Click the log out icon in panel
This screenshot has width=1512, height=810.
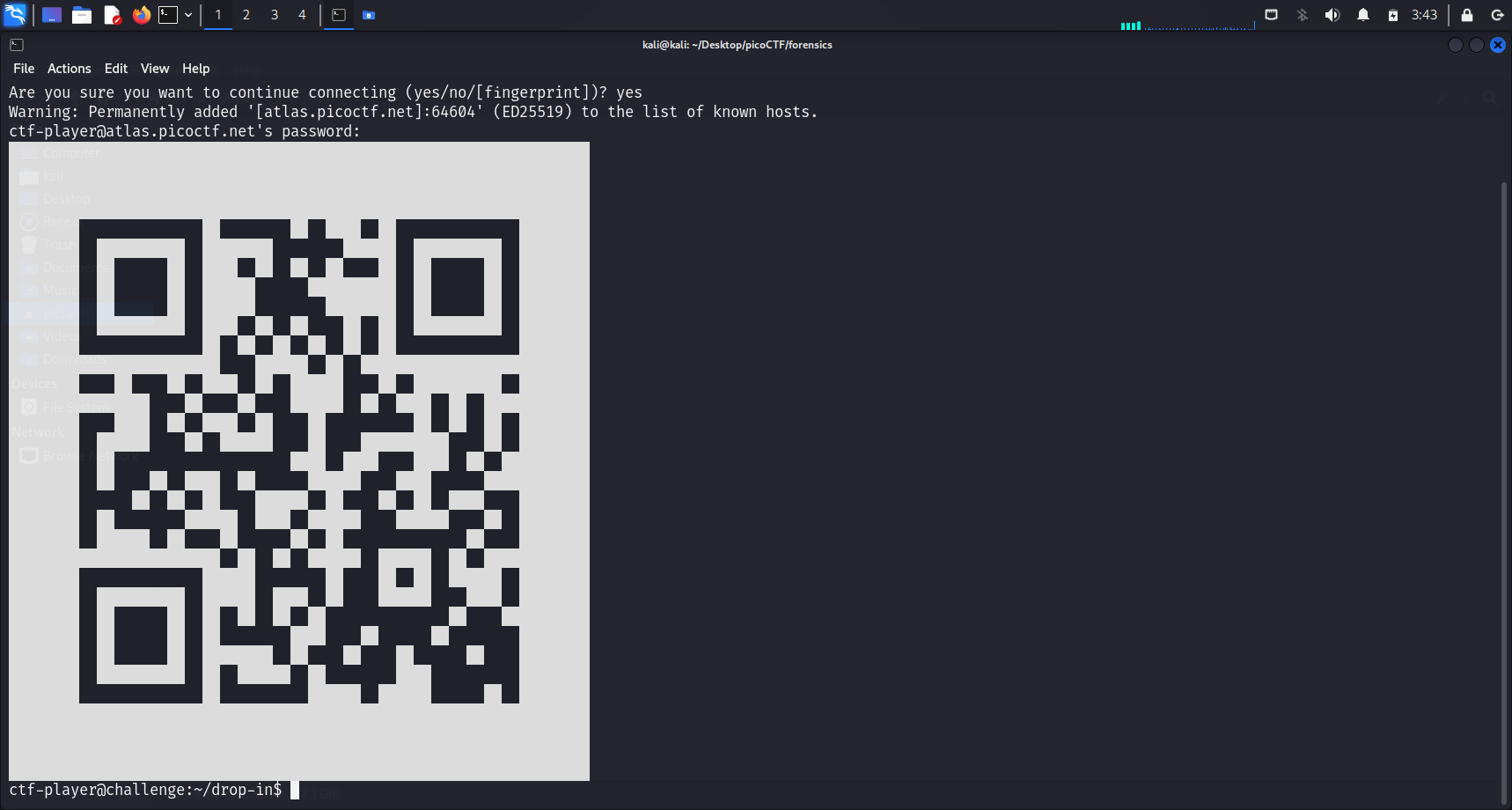1496,15
